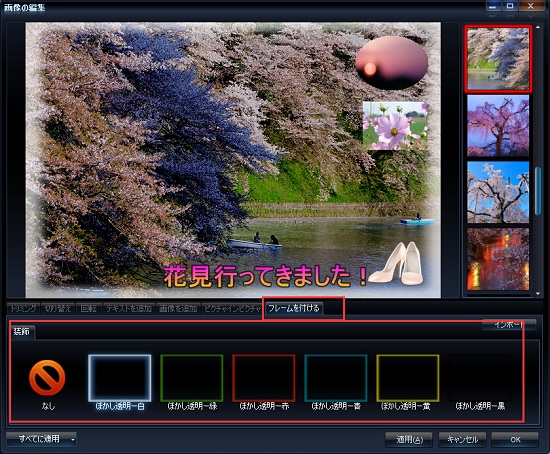Select the cosmos flower overlay picture
550x454 pixels.
395,126
